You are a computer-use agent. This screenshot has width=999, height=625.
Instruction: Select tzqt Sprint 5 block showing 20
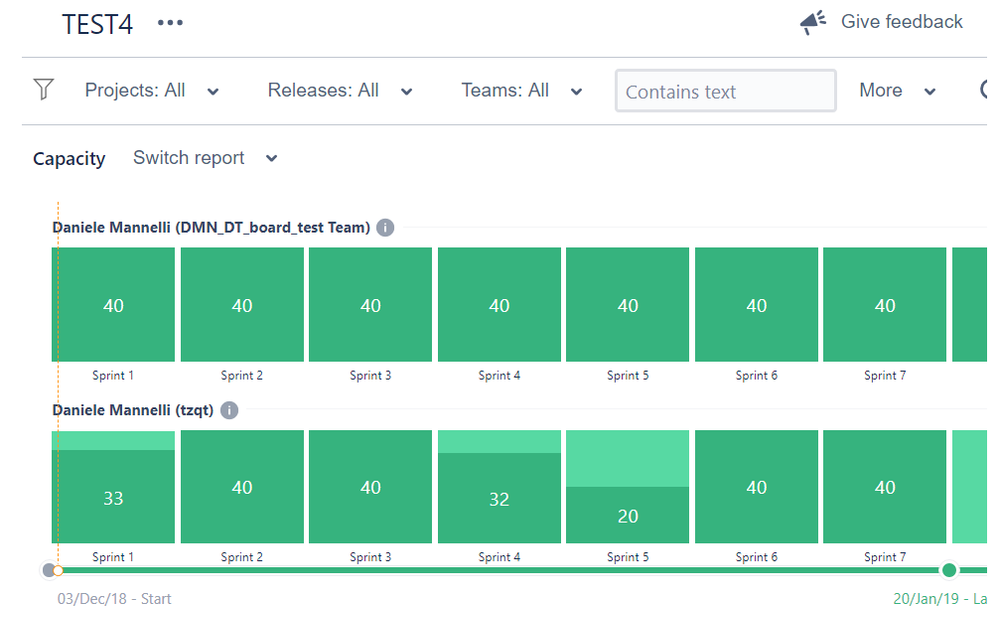click(628, 487)
